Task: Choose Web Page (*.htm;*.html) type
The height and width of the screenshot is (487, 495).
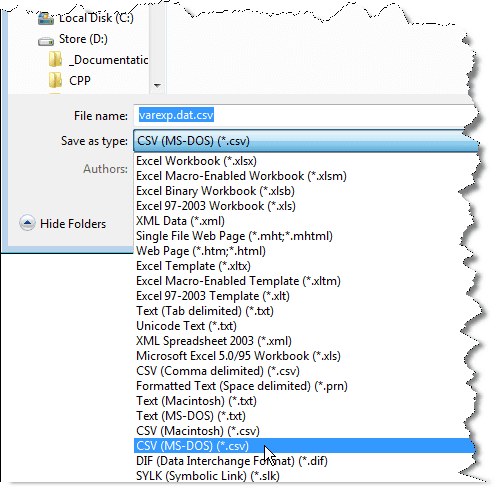Action: coord(304,251)
